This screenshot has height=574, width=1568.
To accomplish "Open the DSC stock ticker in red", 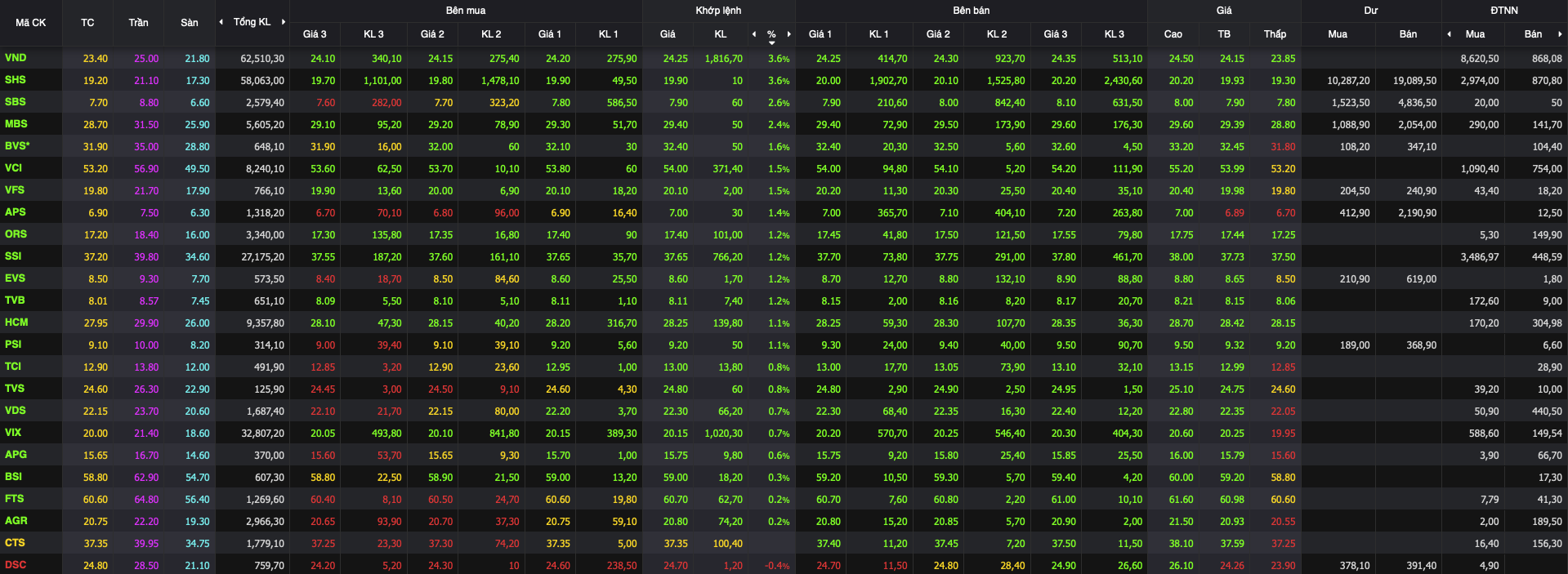I will [x=15, y=565].
